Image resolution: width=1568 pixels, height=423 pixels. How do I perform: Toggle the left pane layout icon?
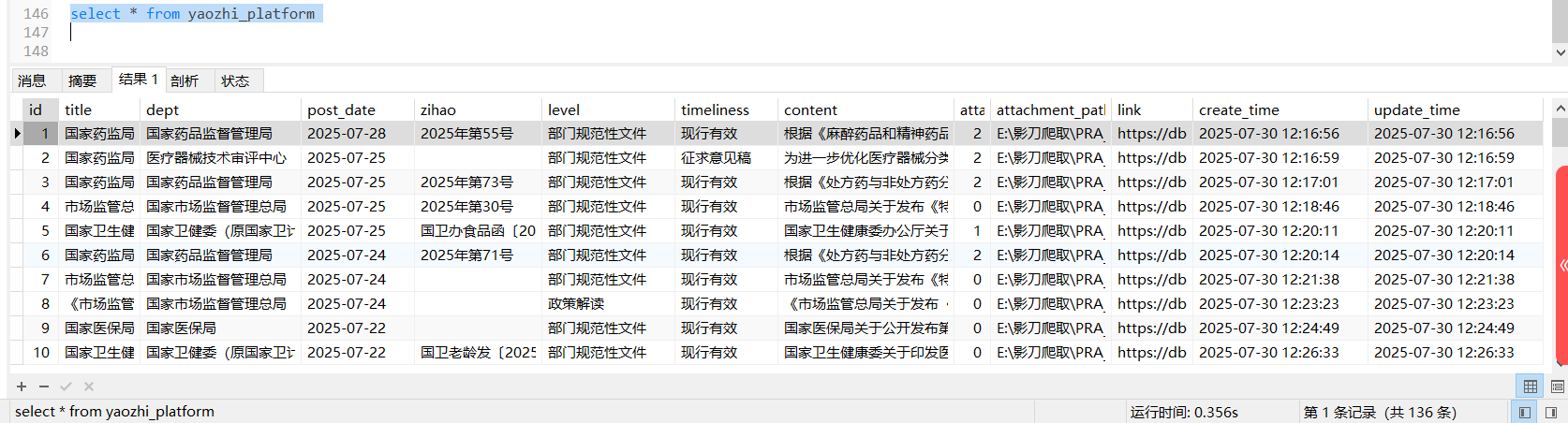pos(1525,412)
